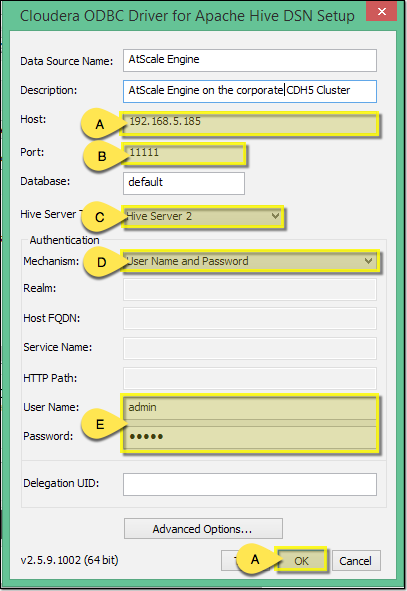This screenshot has width=407, height=591.
Task: Click the Host FQDN input field
Action: [x=249, y=318]
